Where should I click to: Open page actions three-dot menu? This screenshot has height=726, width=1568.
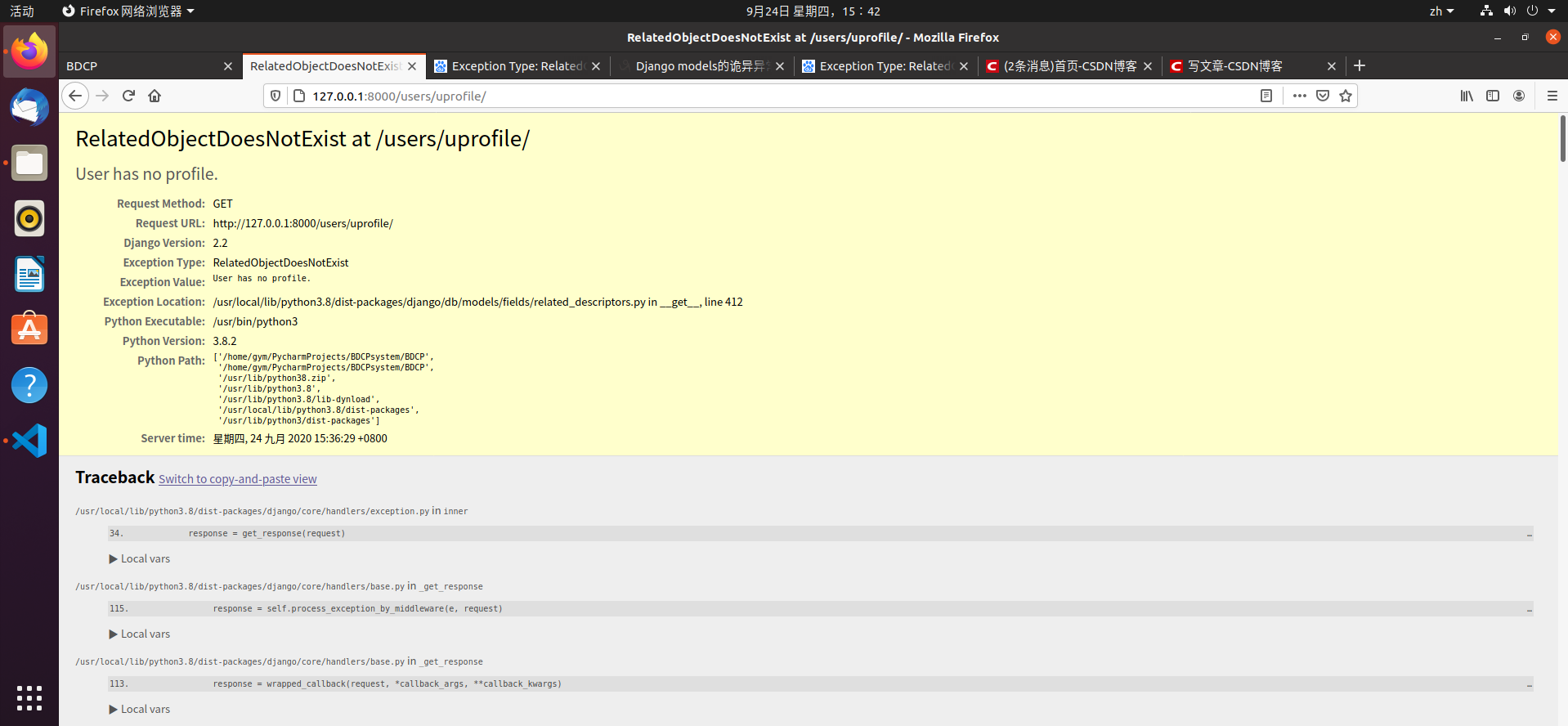tap(1300, 96)
